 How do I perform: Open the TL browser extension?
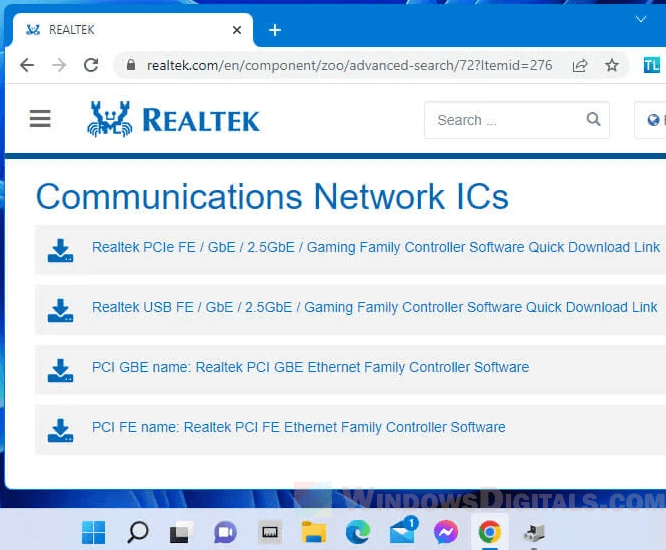point(652,65)
